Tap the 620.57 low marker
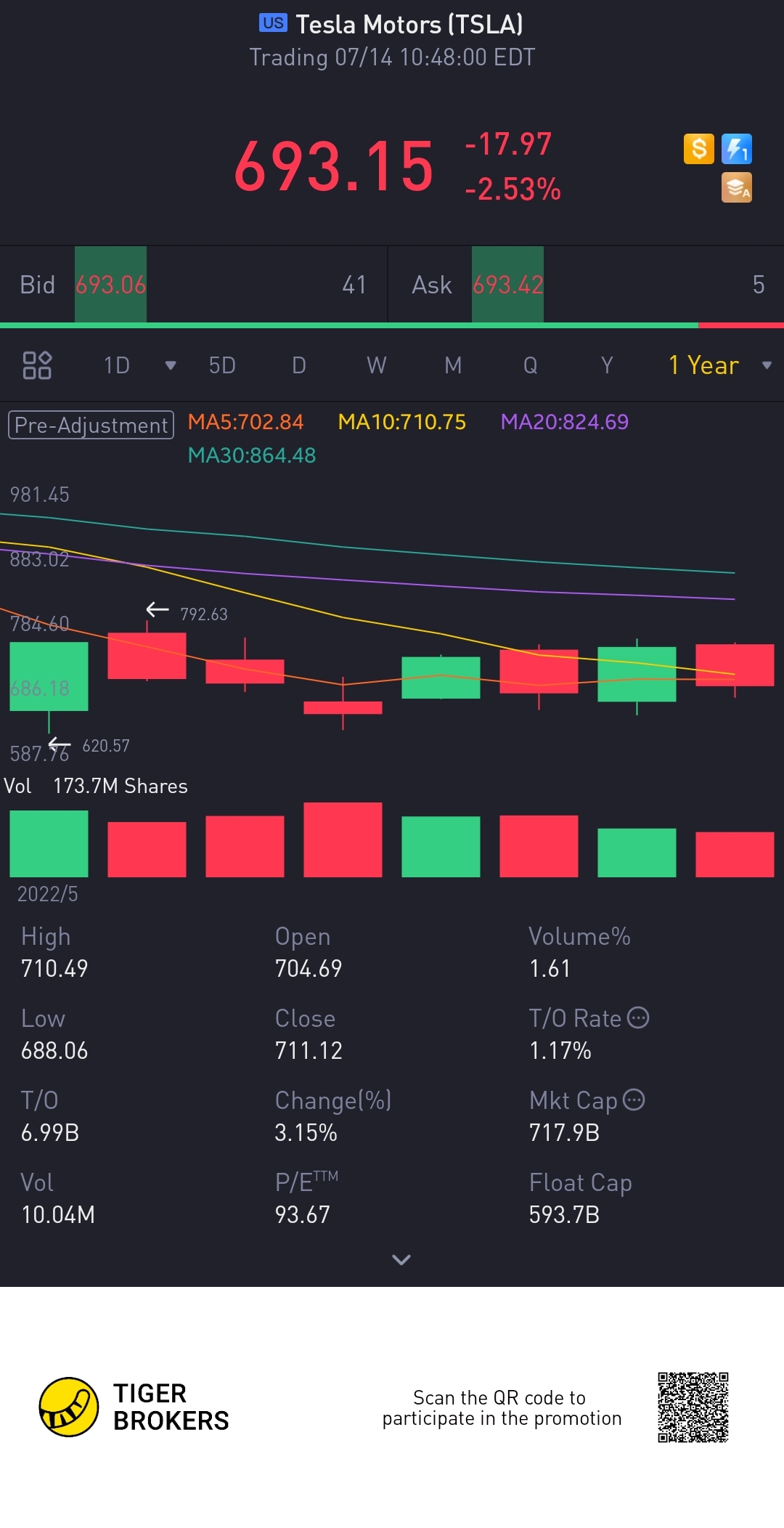The height and width of the screenshot is (1528, 784). click(x=106, y=746)
